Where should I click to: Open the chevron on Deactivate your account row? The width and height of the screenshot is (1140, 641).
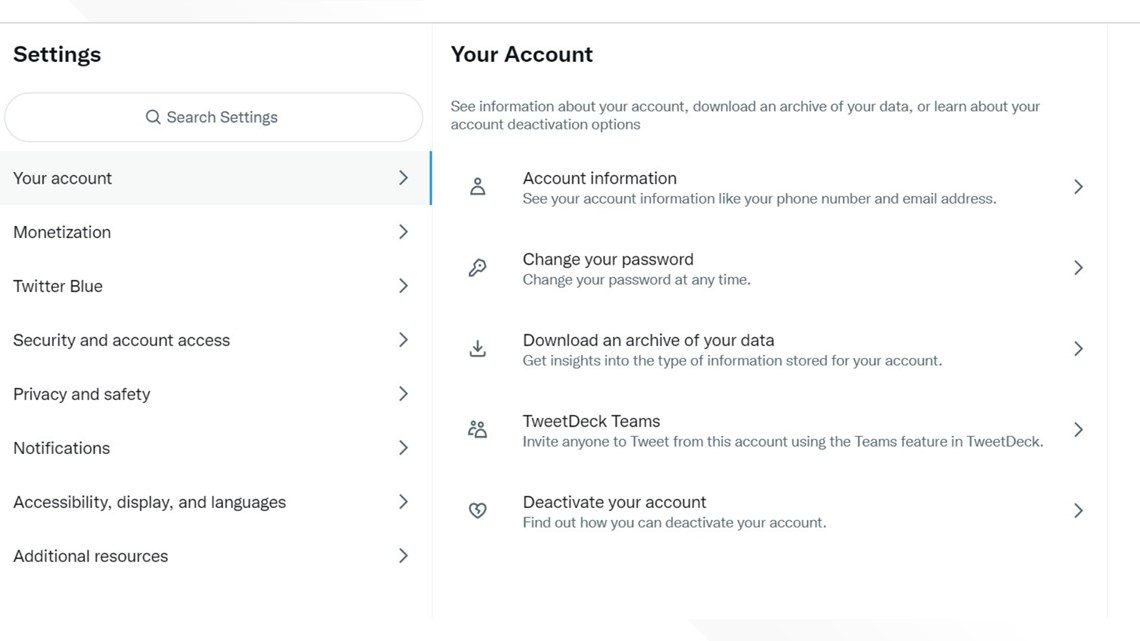pos(1079,510)
